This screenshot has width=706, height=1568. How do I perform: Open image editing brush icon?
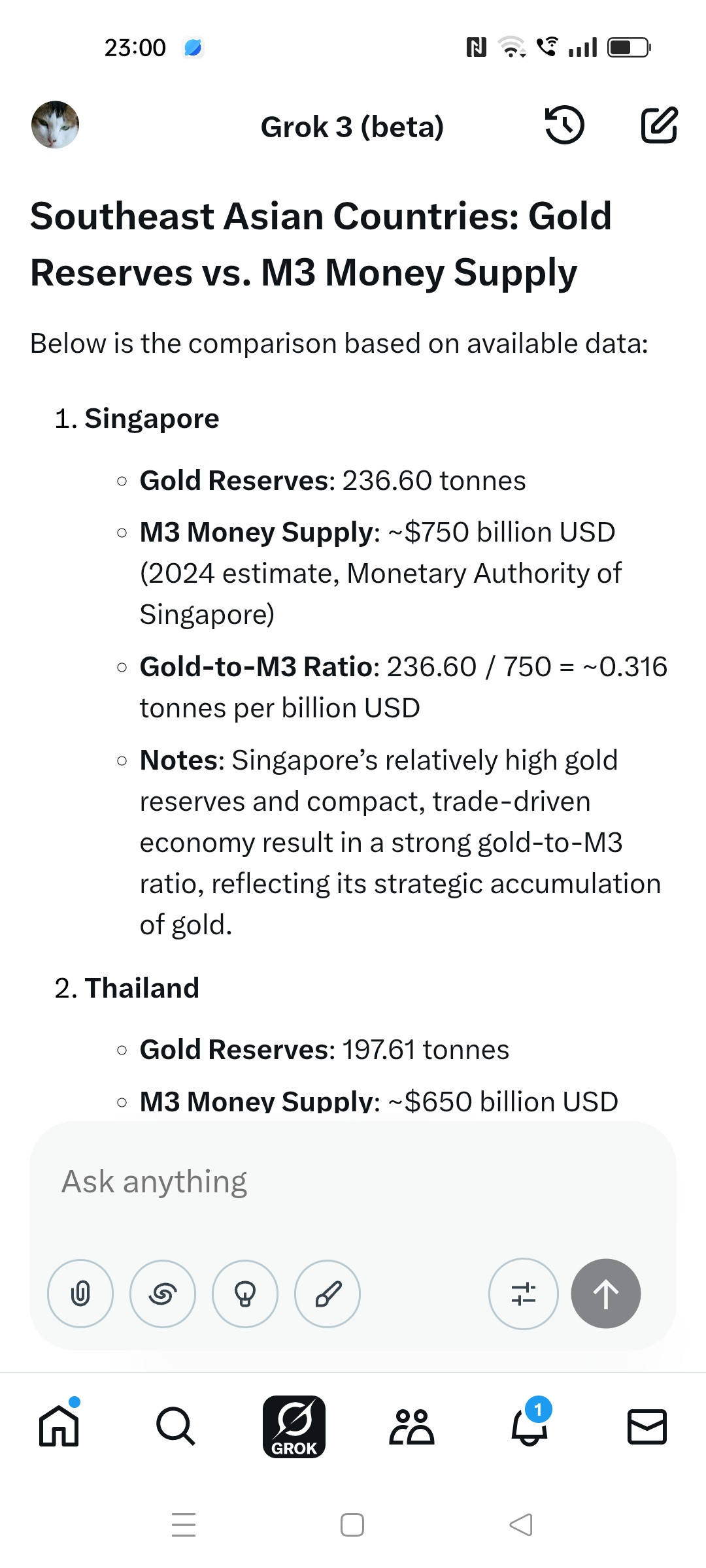(328, 1294)
